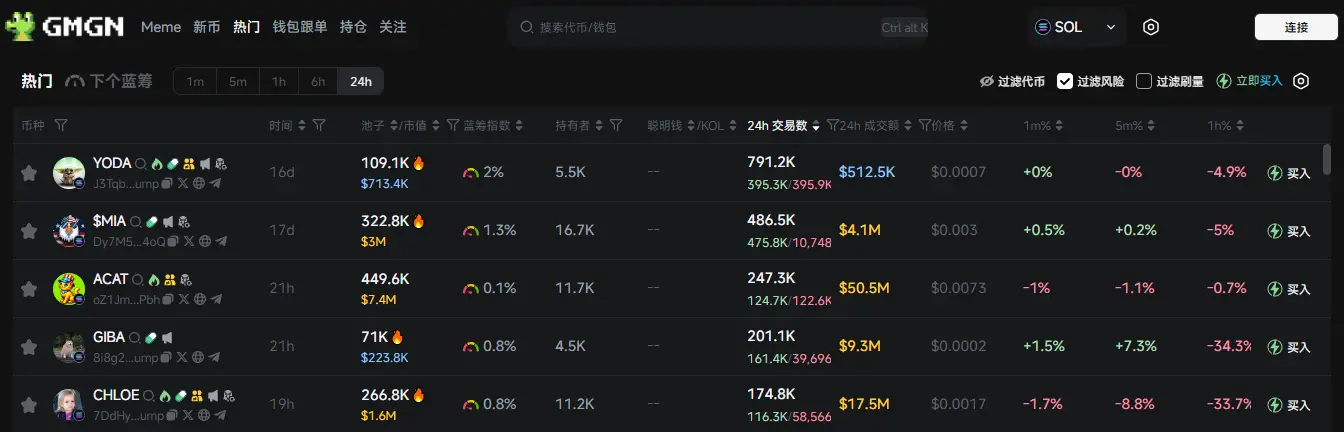
Task: Open 关注 in navigation
Action: (x=393, y=27)
